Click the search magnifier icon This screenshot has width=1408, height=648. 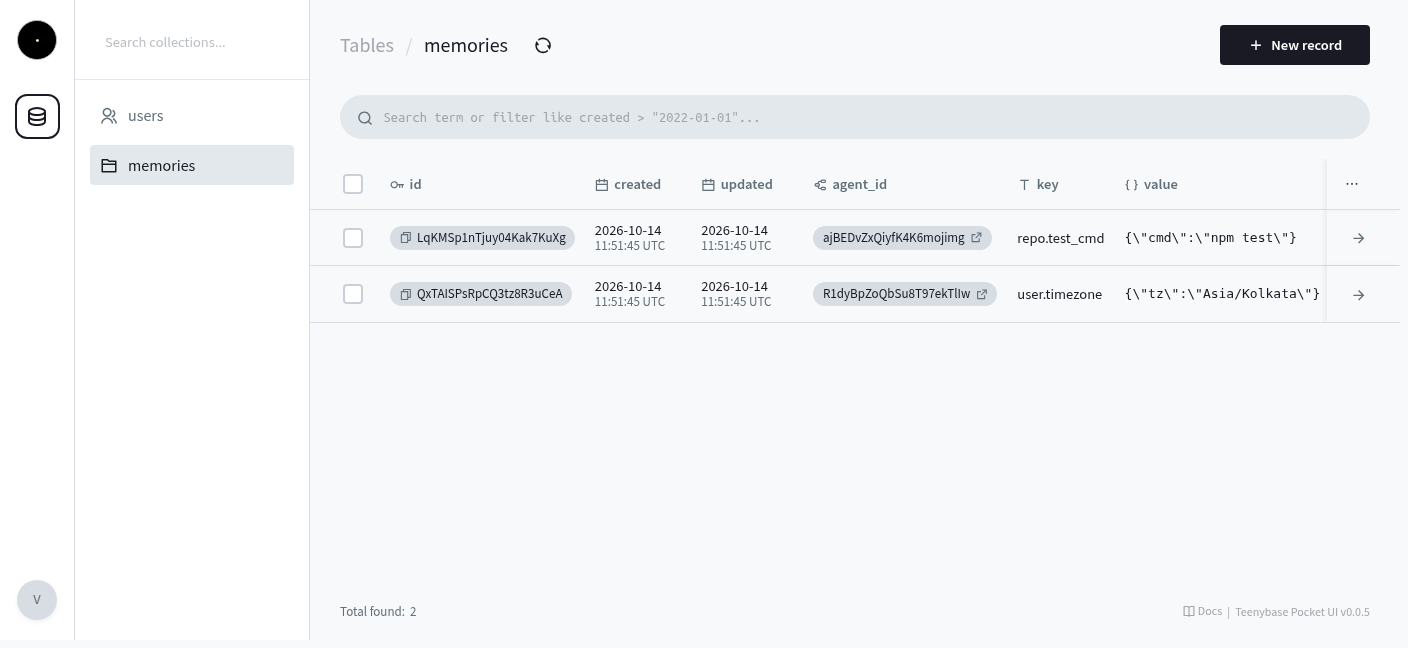[x=365, y=118]
